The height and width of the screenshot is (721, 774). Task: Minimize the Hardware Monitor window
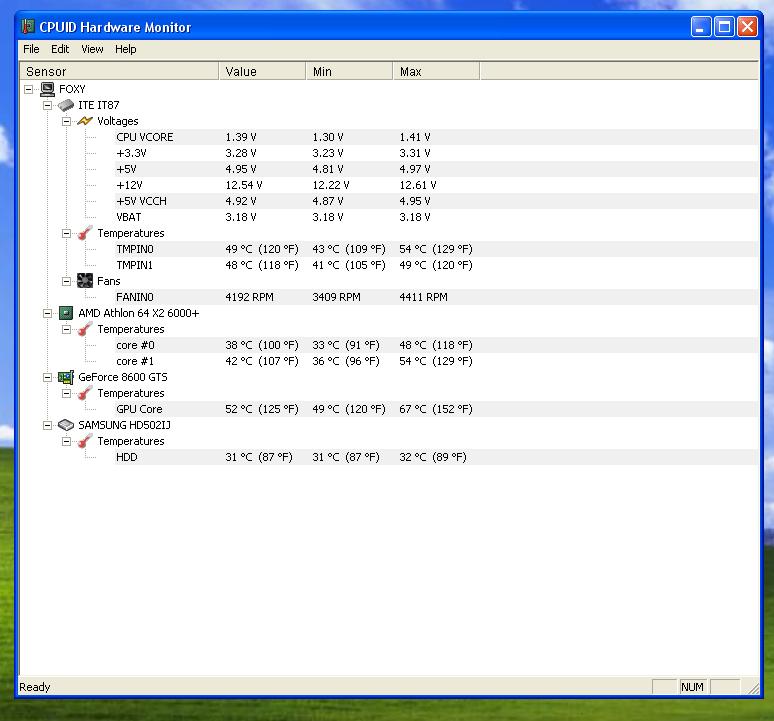pos(701,27)
